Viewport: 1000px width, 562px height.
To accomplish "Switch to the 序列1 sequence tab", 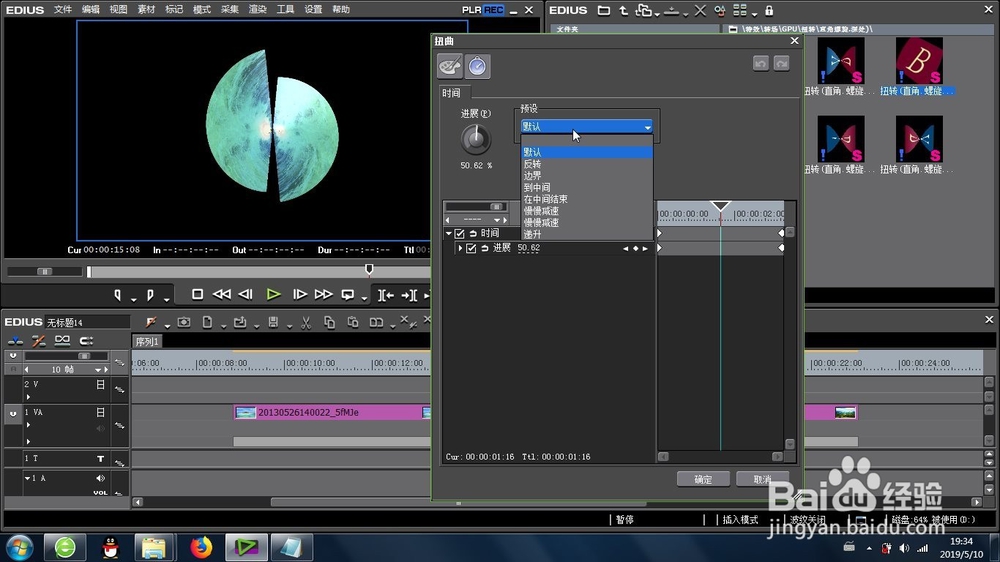I will [147, 342].
